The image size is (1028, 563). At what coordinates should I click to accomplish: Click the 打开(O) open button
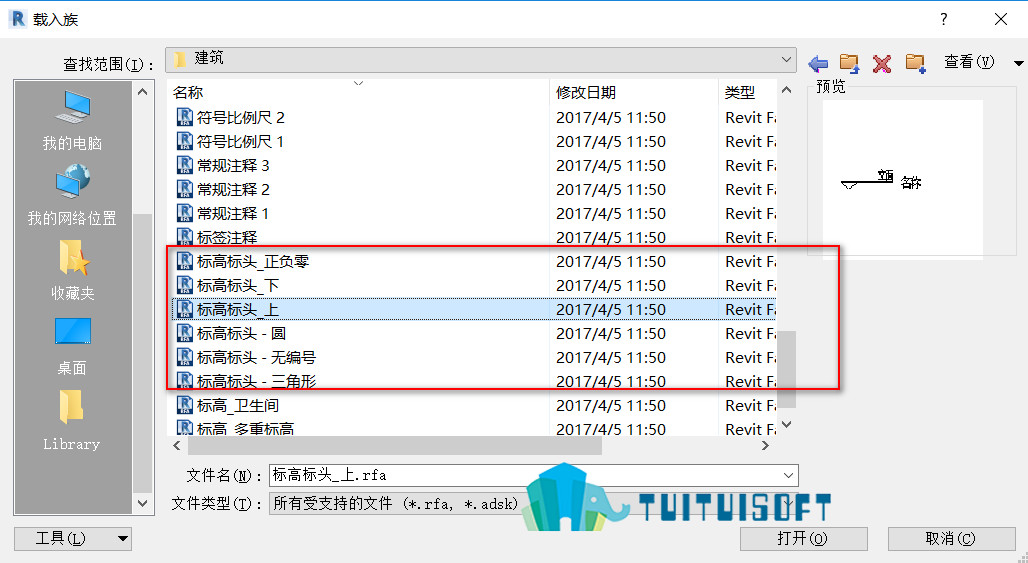[x=803, y=539]
